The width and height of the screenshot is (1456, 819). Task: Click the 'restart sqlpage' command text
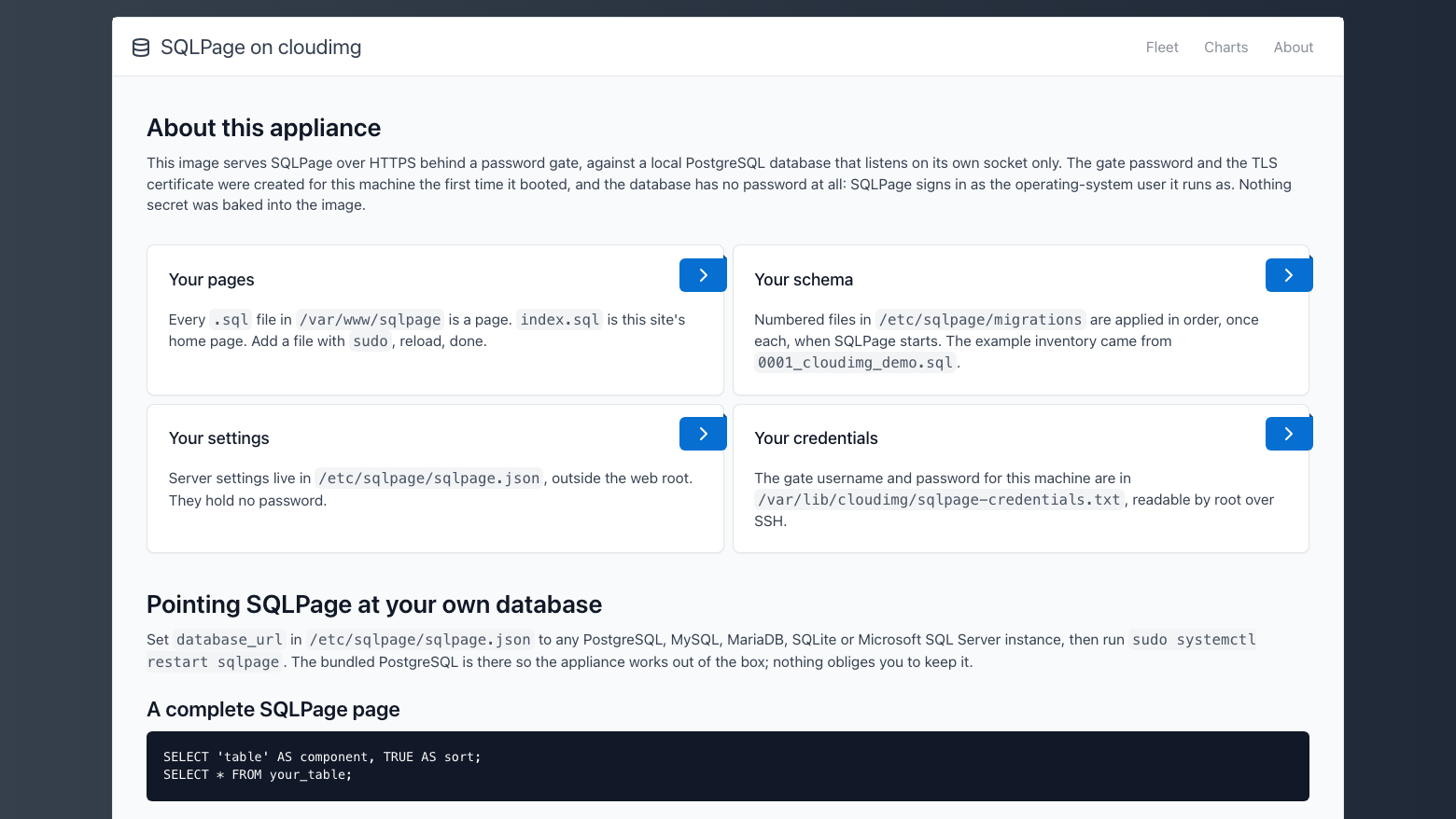point(213,662)
